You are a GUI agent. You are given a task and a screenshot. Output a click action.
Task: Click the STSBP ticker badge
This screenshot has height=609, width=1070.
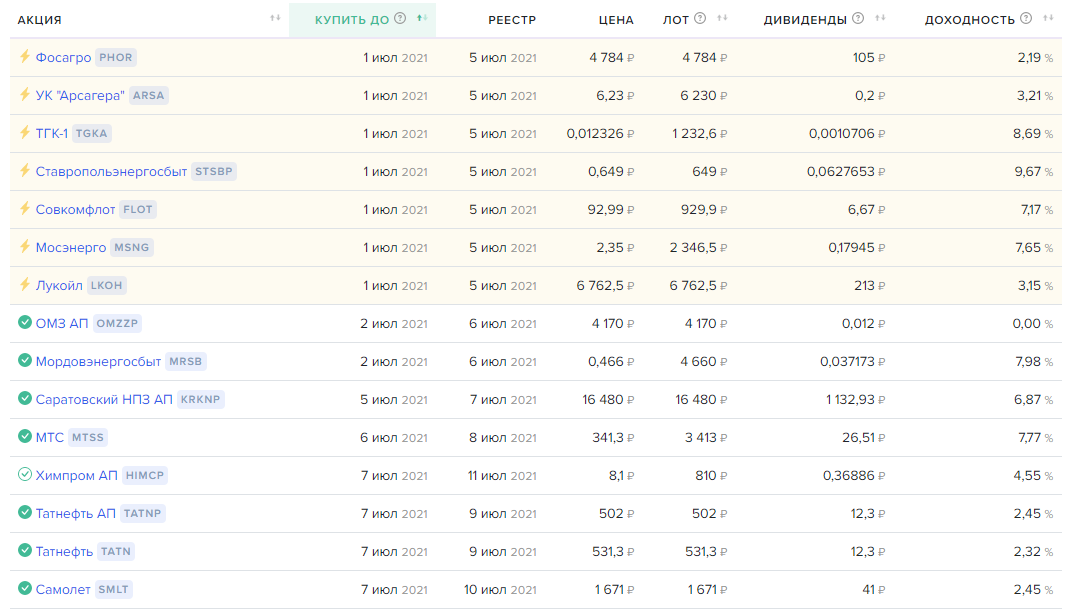point(214,171)
